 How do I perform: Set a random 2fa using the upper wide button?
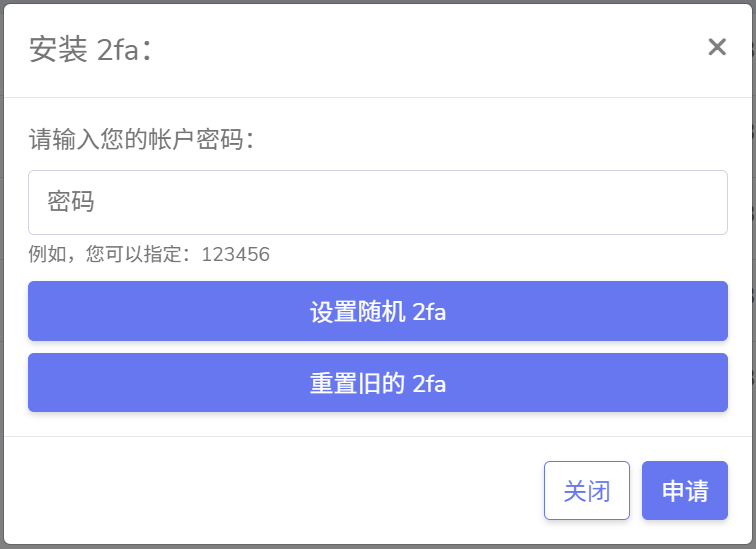coord(377,311)
